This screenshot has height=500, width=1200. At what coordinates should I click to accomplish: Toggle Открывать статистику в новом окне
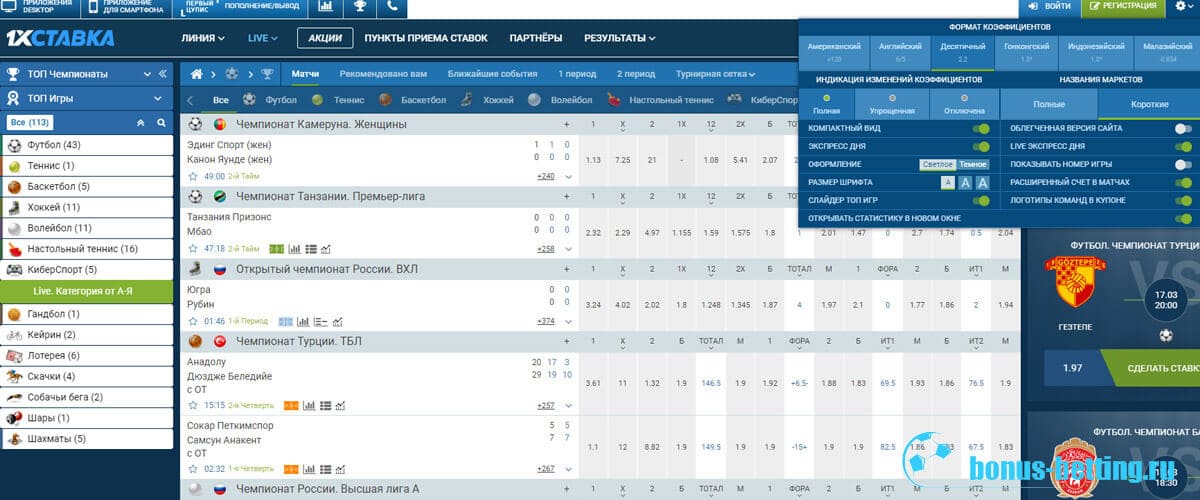pyautogui.click(x=1184, y=218)
